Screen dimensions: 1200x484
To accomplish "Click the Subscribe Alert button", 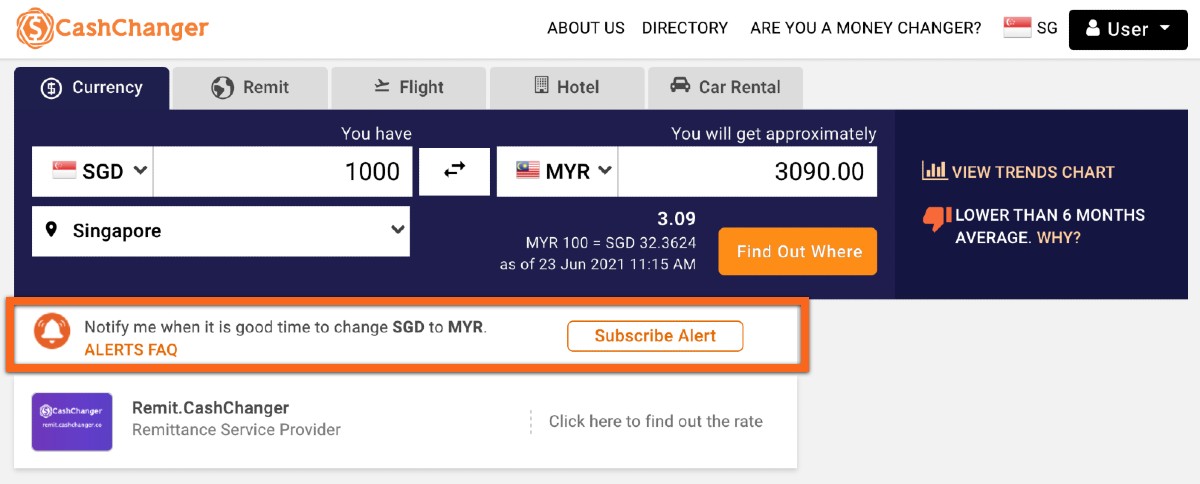I will [x=655, y=336].
